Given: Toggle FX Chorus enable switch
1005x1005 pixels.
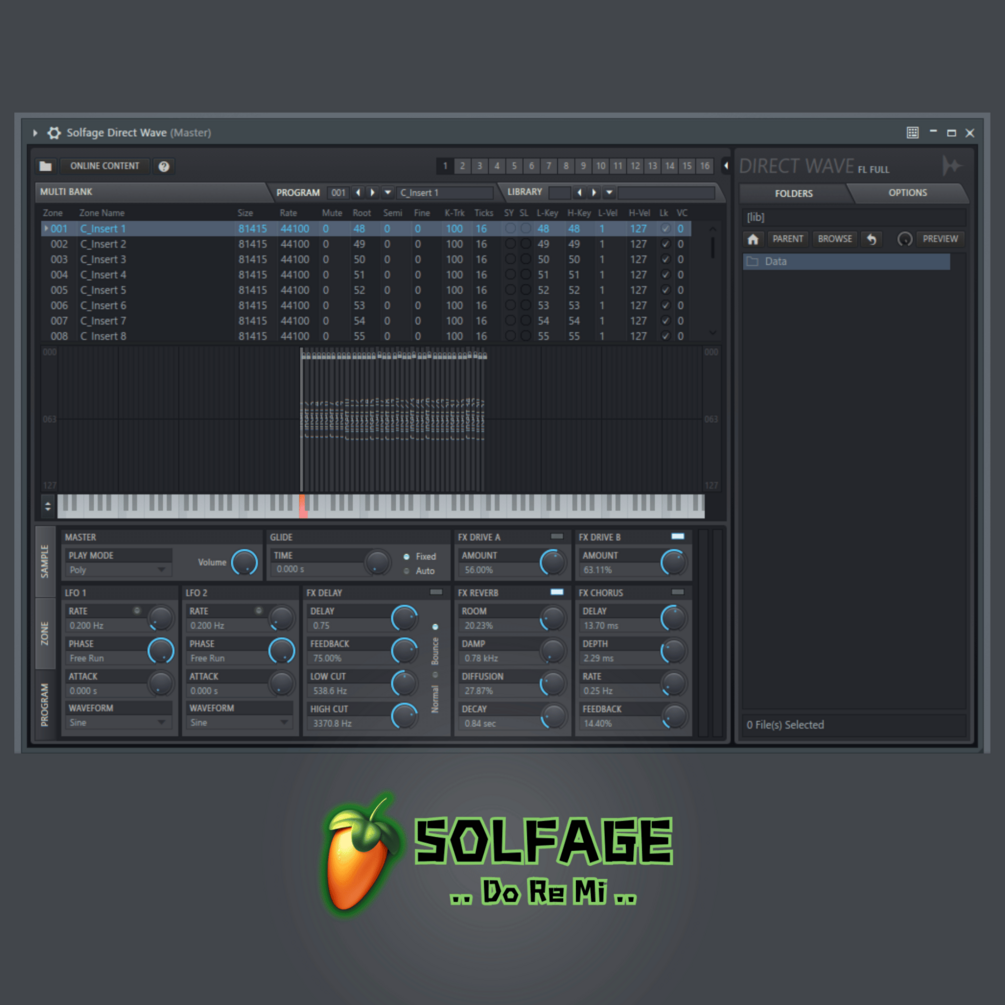Looking at the screenshot, I should (677, 592).
